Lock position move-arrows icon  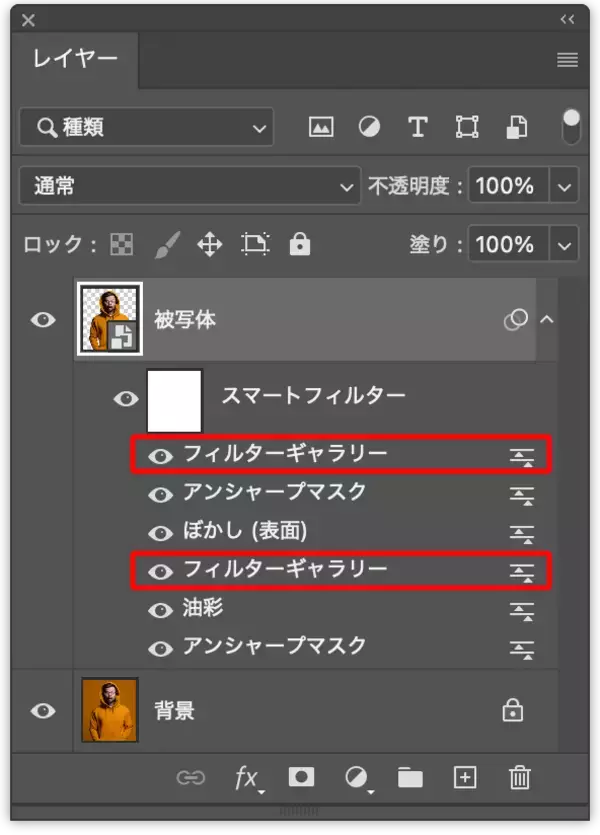point(210,244)
